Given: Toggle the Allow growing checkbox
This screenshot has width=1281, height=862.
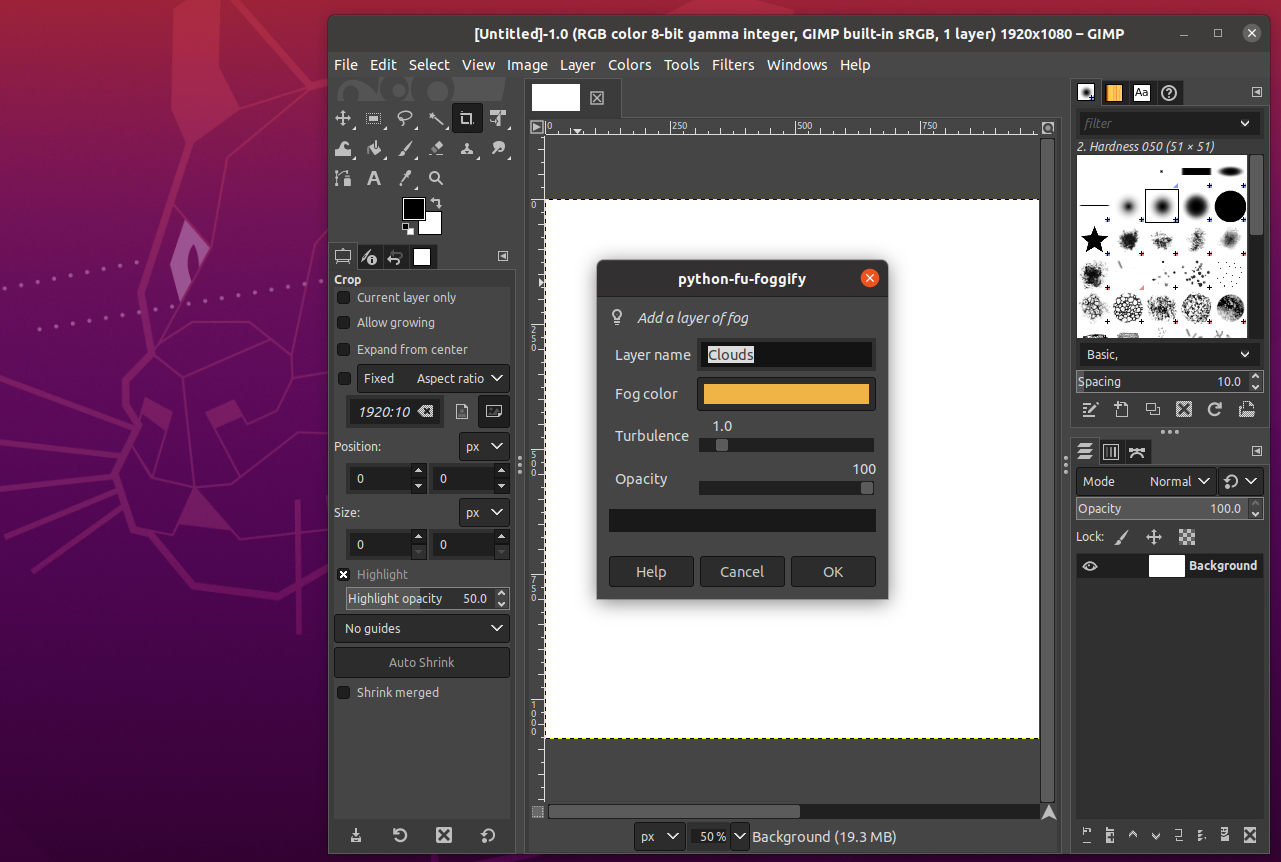Looking at the screenshot, I should (x=344, y=323).
